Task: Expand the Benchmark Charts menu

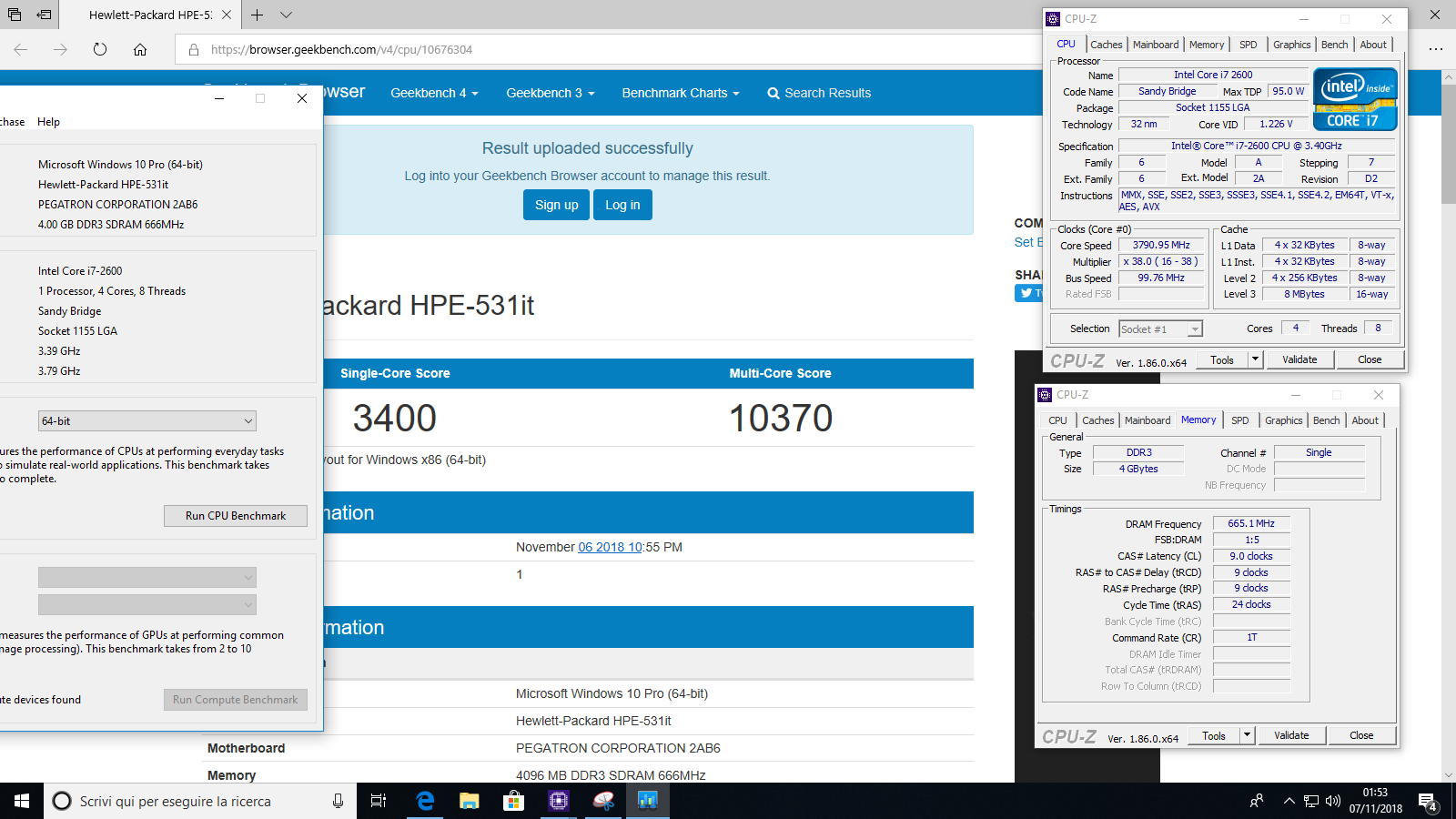Action: (680, 93)
